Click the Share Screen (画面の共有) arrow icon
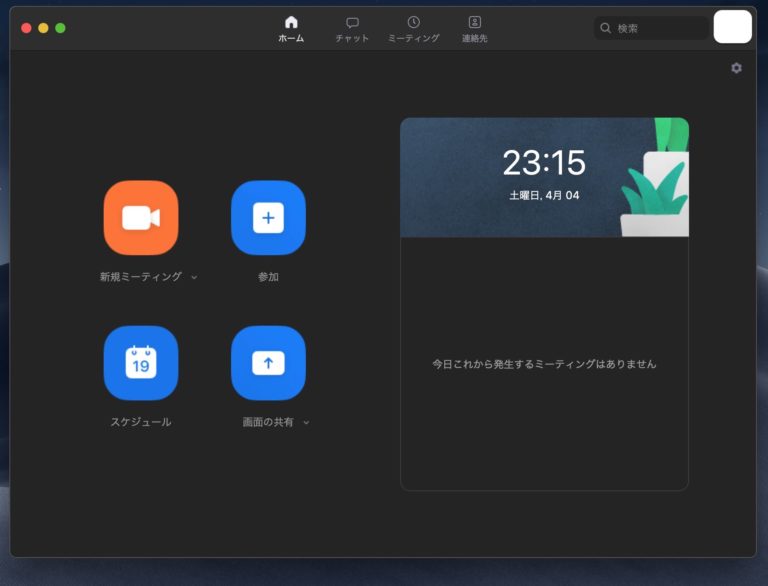Screen dimensions: 768x586 tap(268, 363)
